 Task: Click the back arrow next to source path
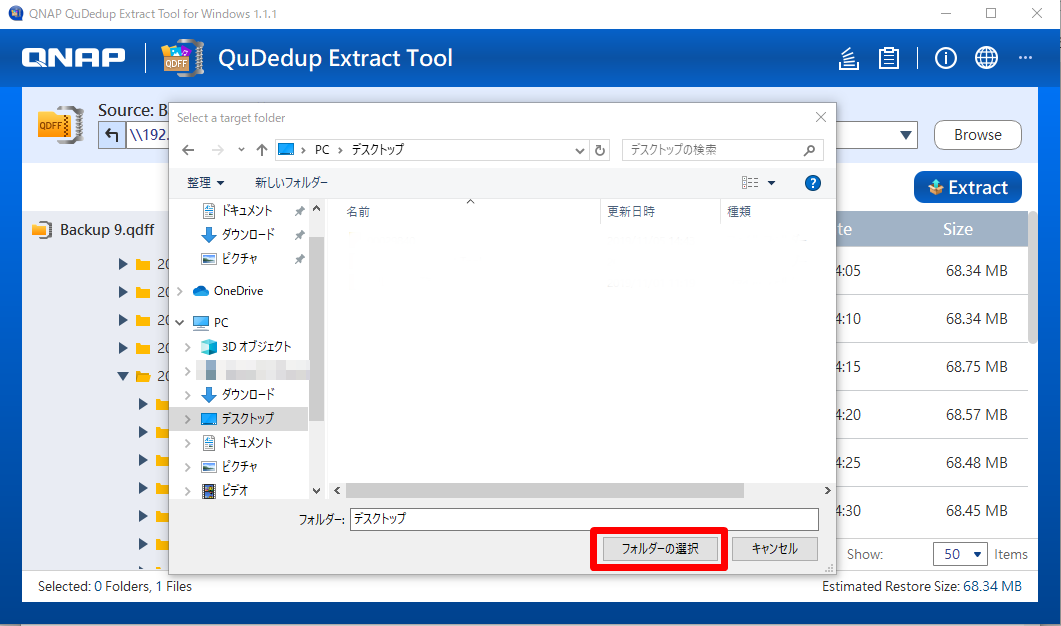(112, 135)
